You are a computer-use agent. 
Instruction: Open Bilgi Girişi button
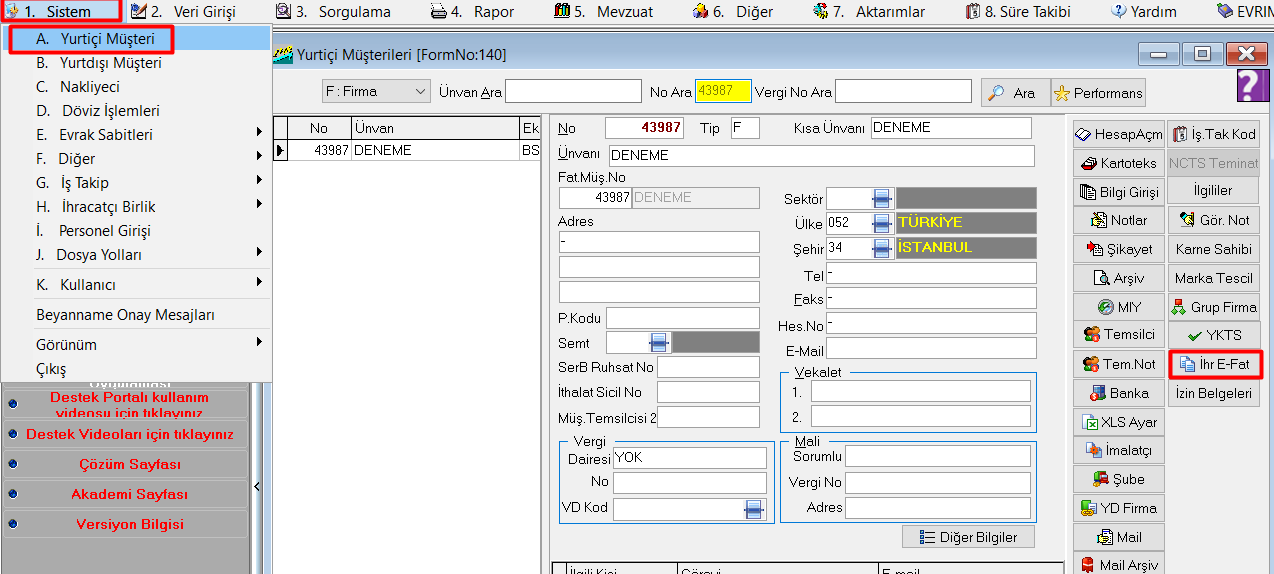pyautogui.click(x=1119, y=192)
